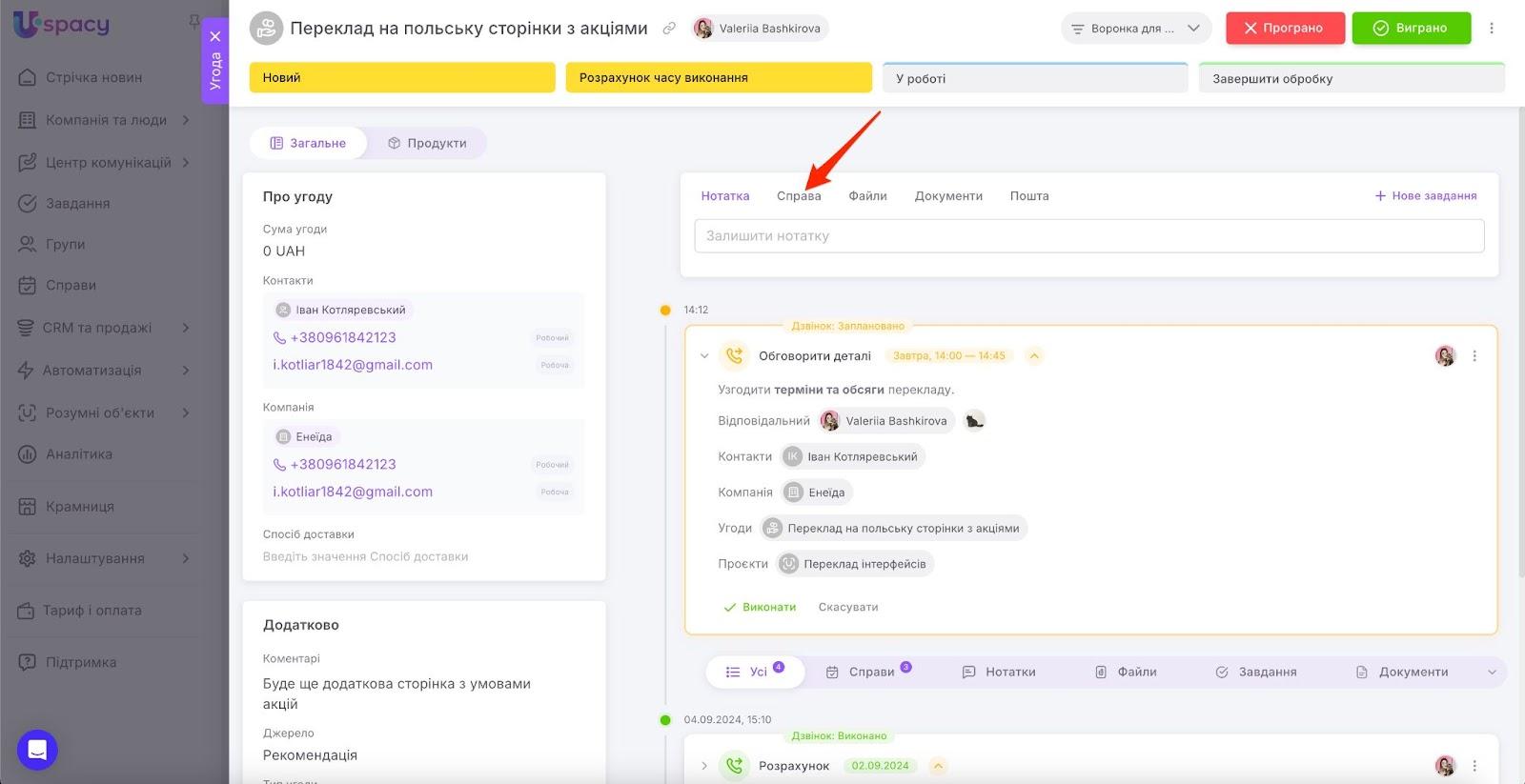Image resolution: width=1525 pixels, height=784 pixels.
Task: Click the Програно button
Action: pyautogui.click(x=1284, y=29)
